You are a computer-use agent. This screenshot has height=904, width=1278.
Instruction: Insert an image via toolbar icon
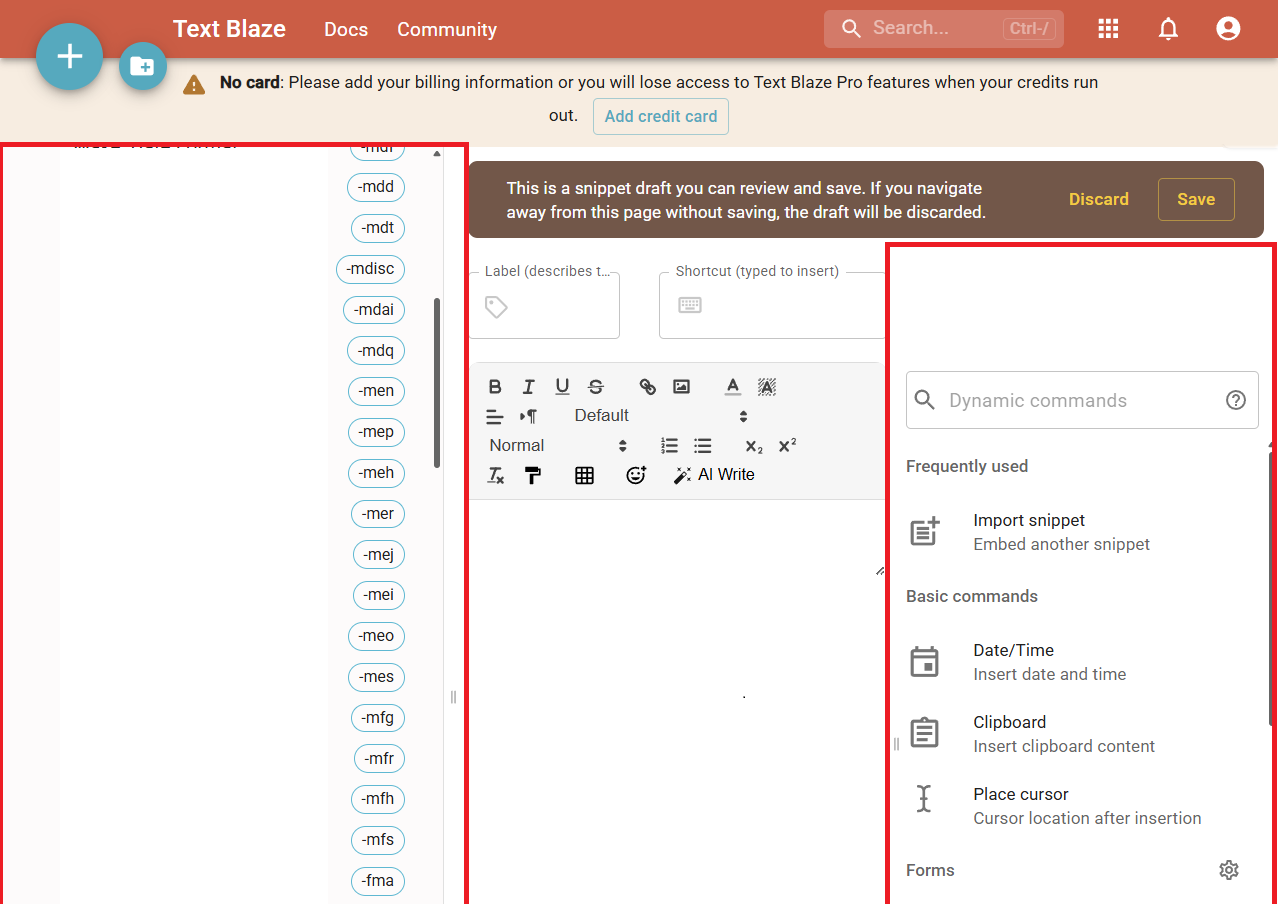pyautogui.click(x=681, y=387)
